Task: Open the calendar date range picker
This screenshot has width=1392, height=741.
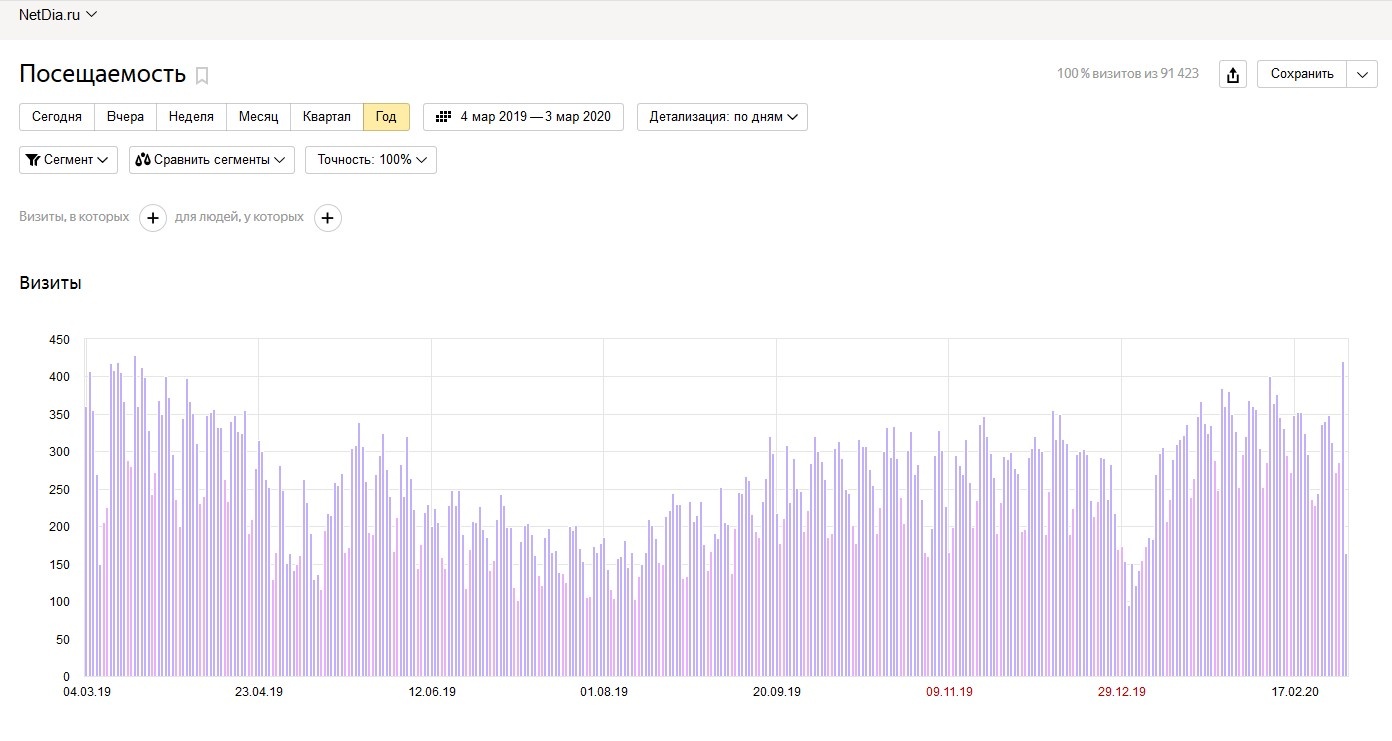Action: point(523,117)
